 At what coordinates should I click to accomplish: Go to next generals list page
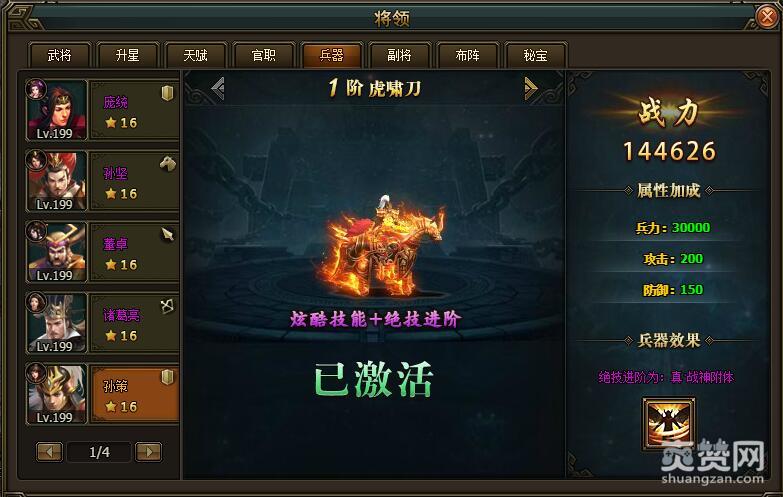click(149, 452)
